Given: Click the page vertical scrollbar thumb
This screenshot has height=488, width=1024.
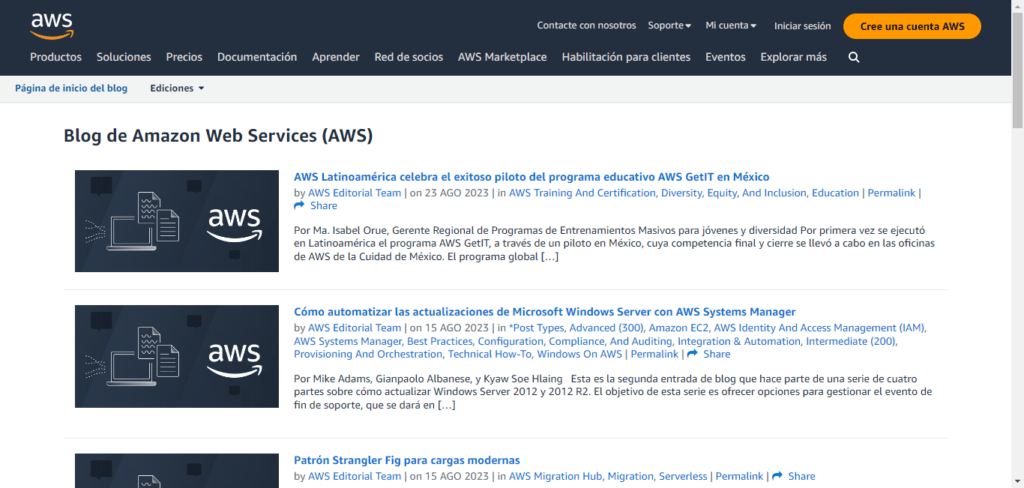Looking at the screenshot, I should point(1017,69).
